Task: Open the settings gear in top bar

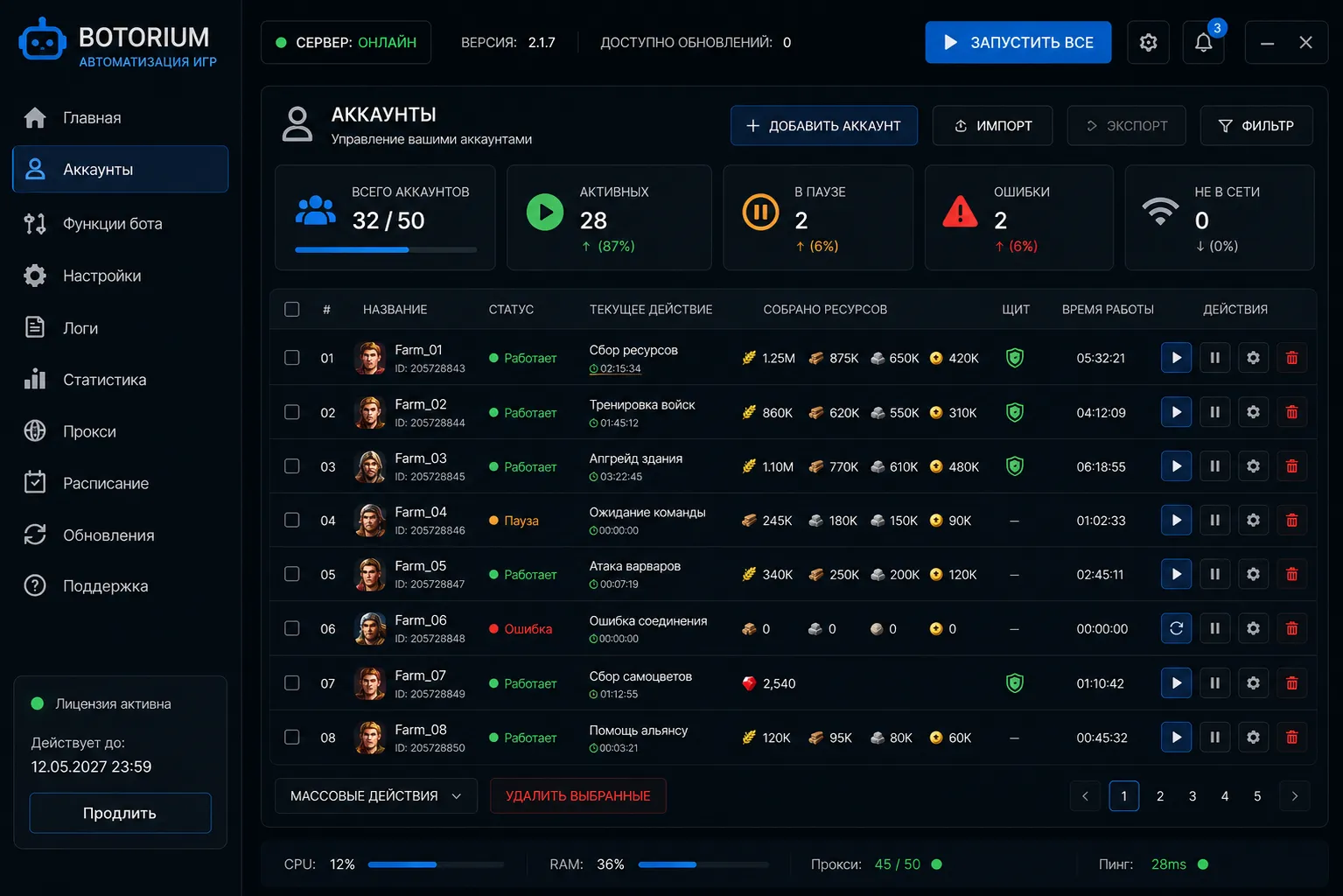Action: click(1148, 42)
